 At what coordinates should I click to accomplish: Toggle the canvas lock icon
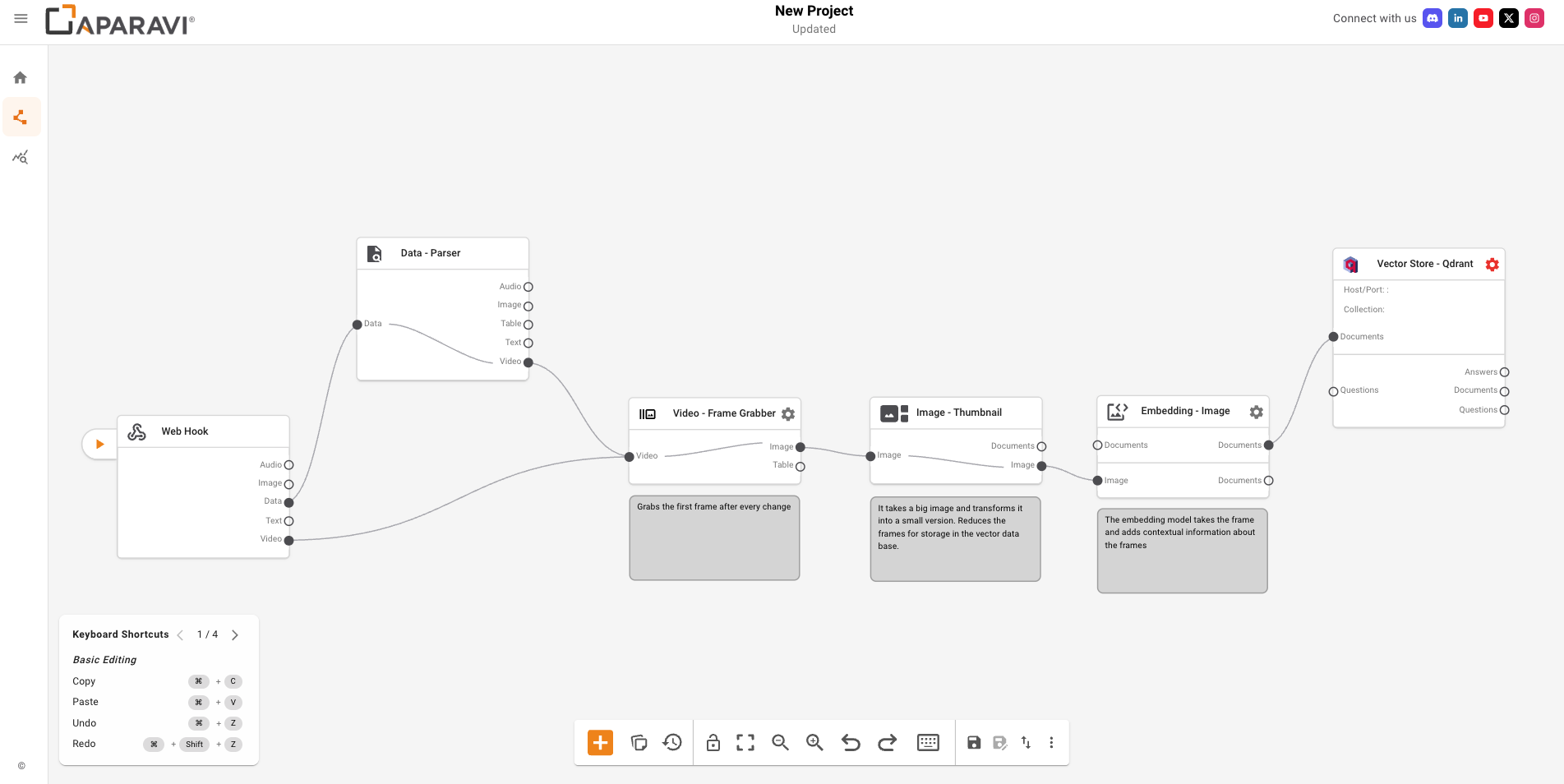pyautogui.click(x=713, y=743)
